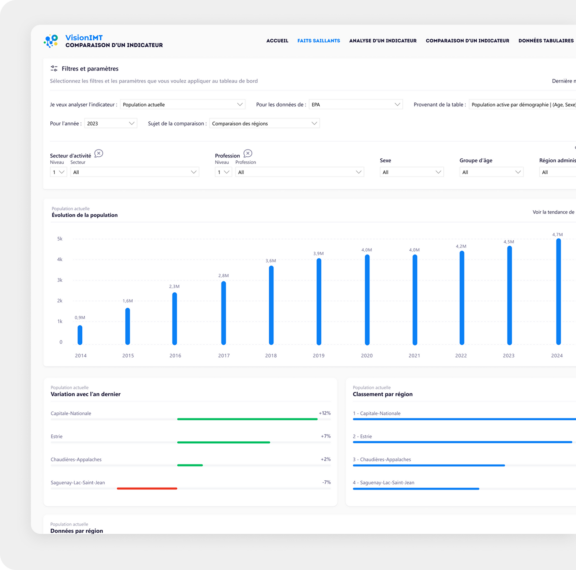
Task: Open the Provenant de la table dropdown
Action: point(522,105)
